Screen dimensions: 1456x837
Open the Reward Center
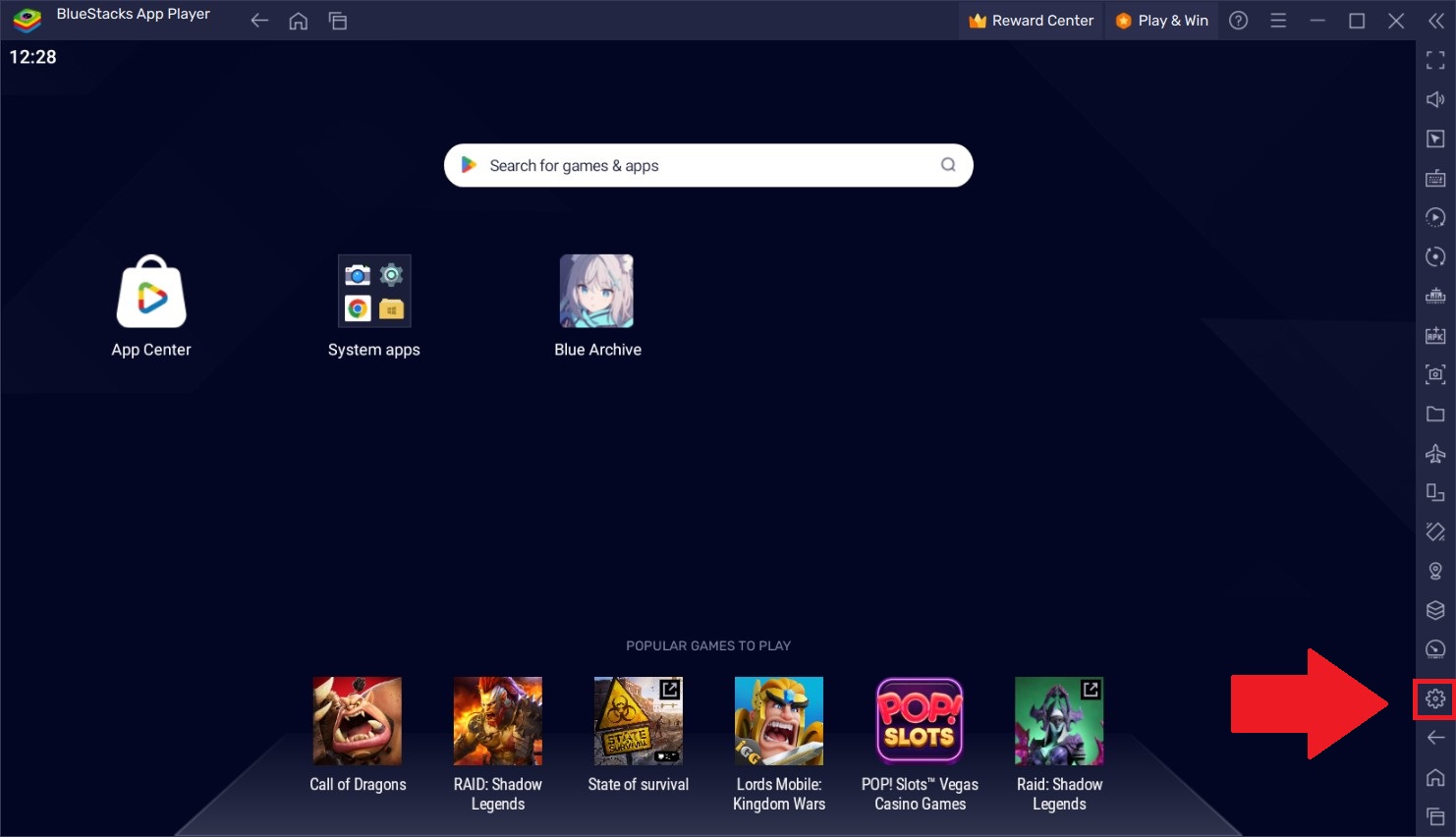click(x=1031, y=20)
